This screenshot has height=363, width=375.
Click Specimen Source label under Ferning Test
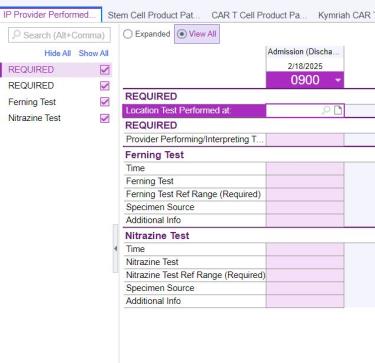(x=160, y=207)
